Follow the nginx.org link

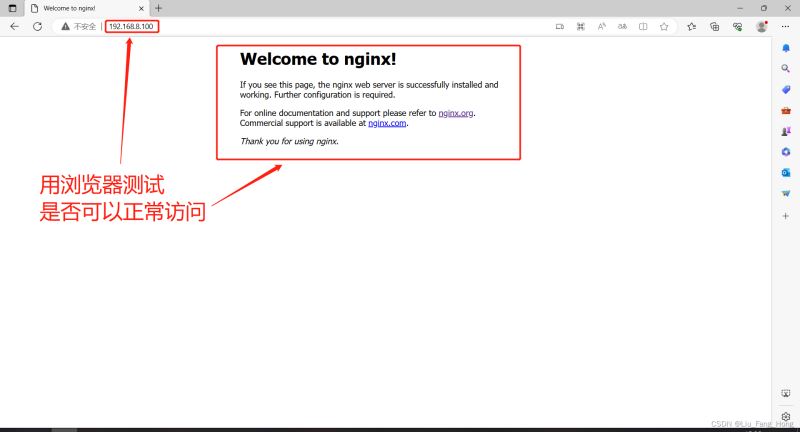(x=456, y=113)
